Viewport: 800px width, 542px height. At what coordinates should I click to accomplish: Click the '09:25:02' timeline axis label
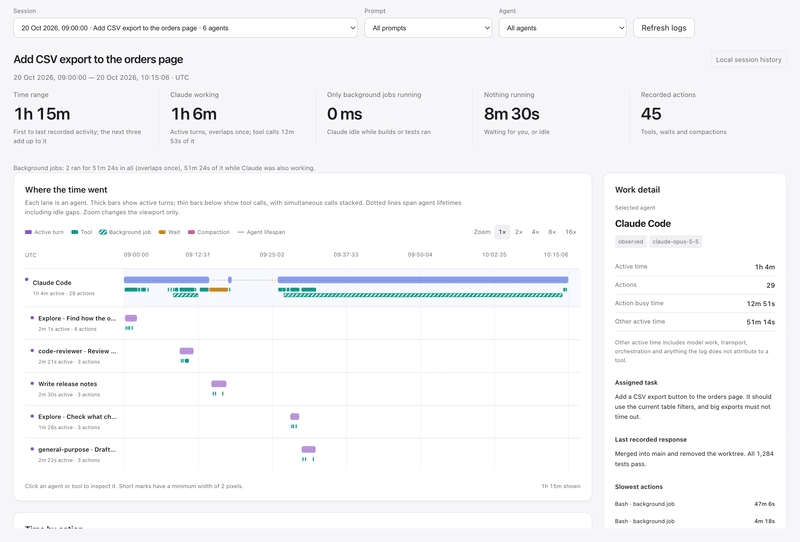pos(271,255)
